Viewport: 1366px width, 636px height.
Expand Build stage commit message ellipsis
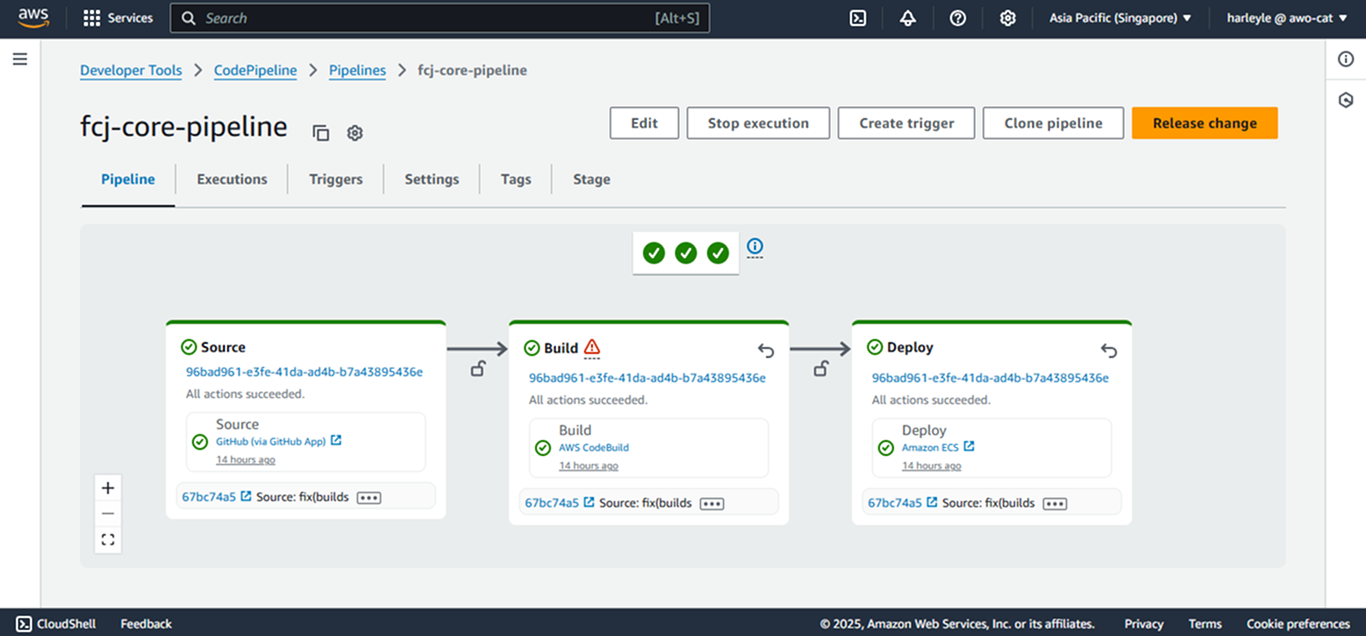coord(712,503)
